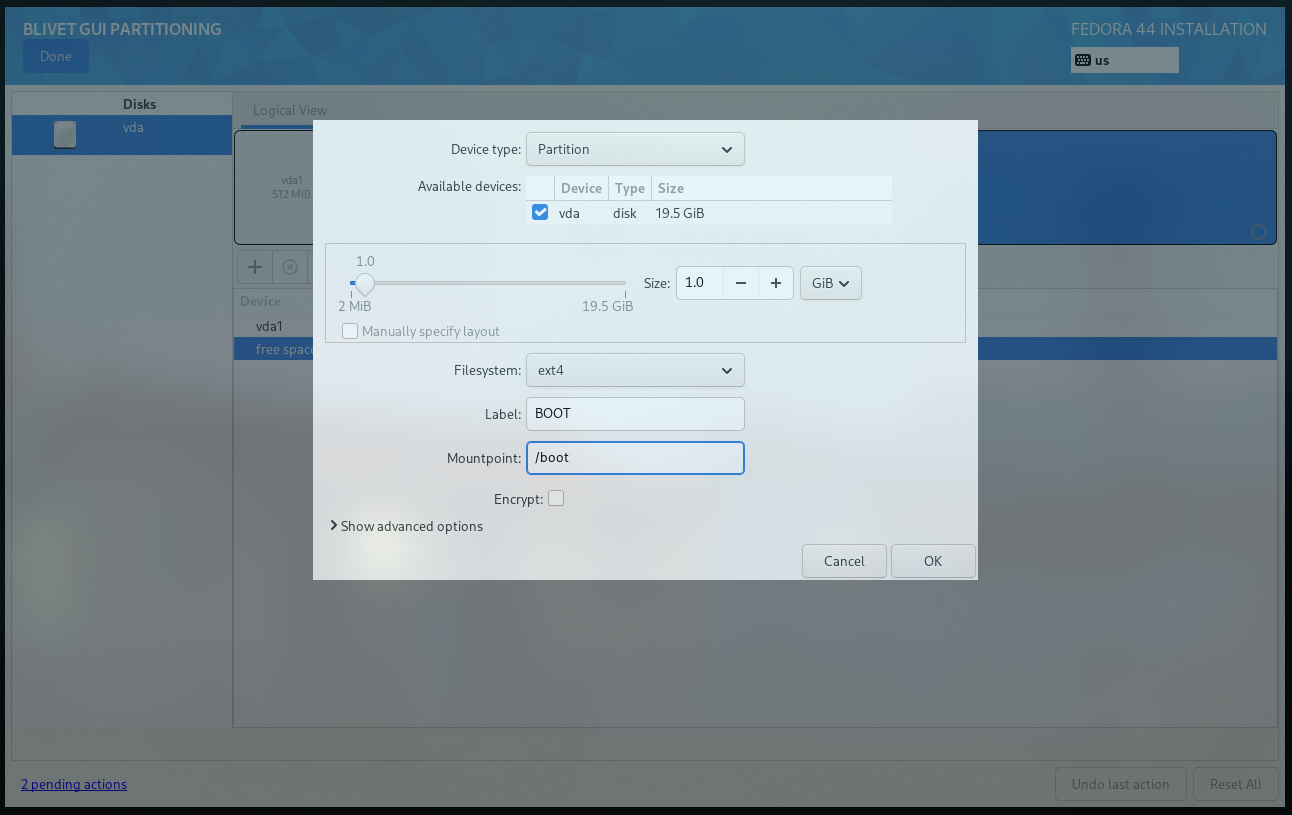Click the Device column header in available devices
Viewport: 1292px width, 815px height.
(x=581, y=188)
